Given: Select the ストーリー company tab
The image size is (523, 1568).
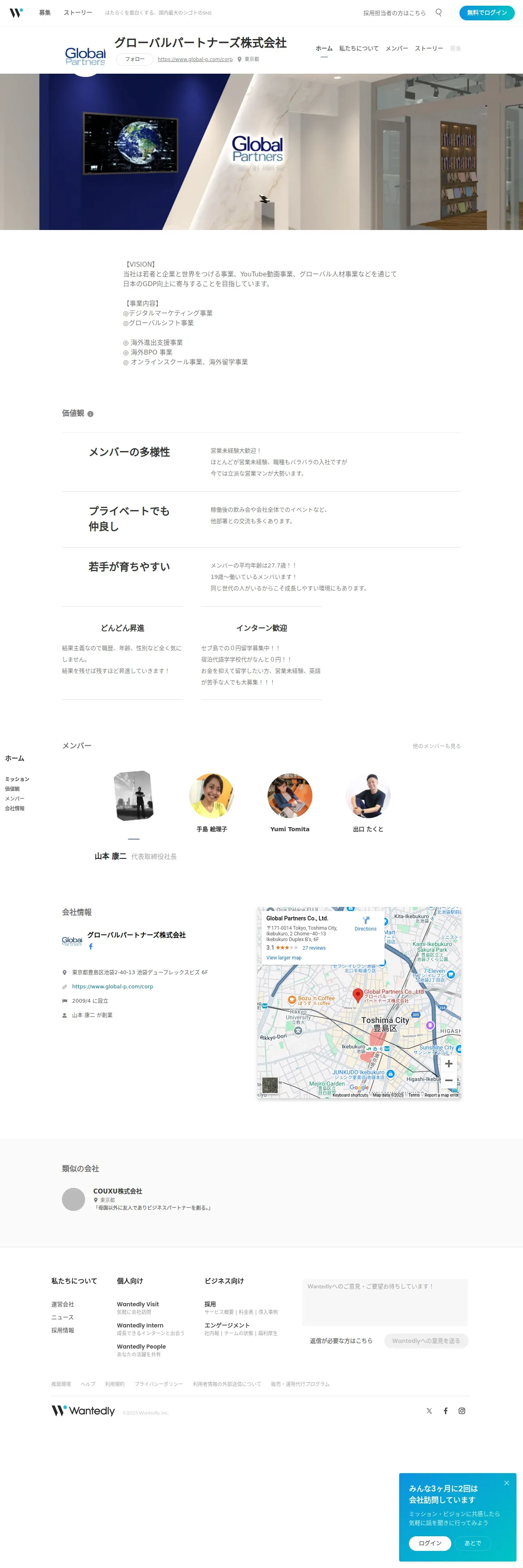Looking at the screenshot, I should (x=429, y=49).
